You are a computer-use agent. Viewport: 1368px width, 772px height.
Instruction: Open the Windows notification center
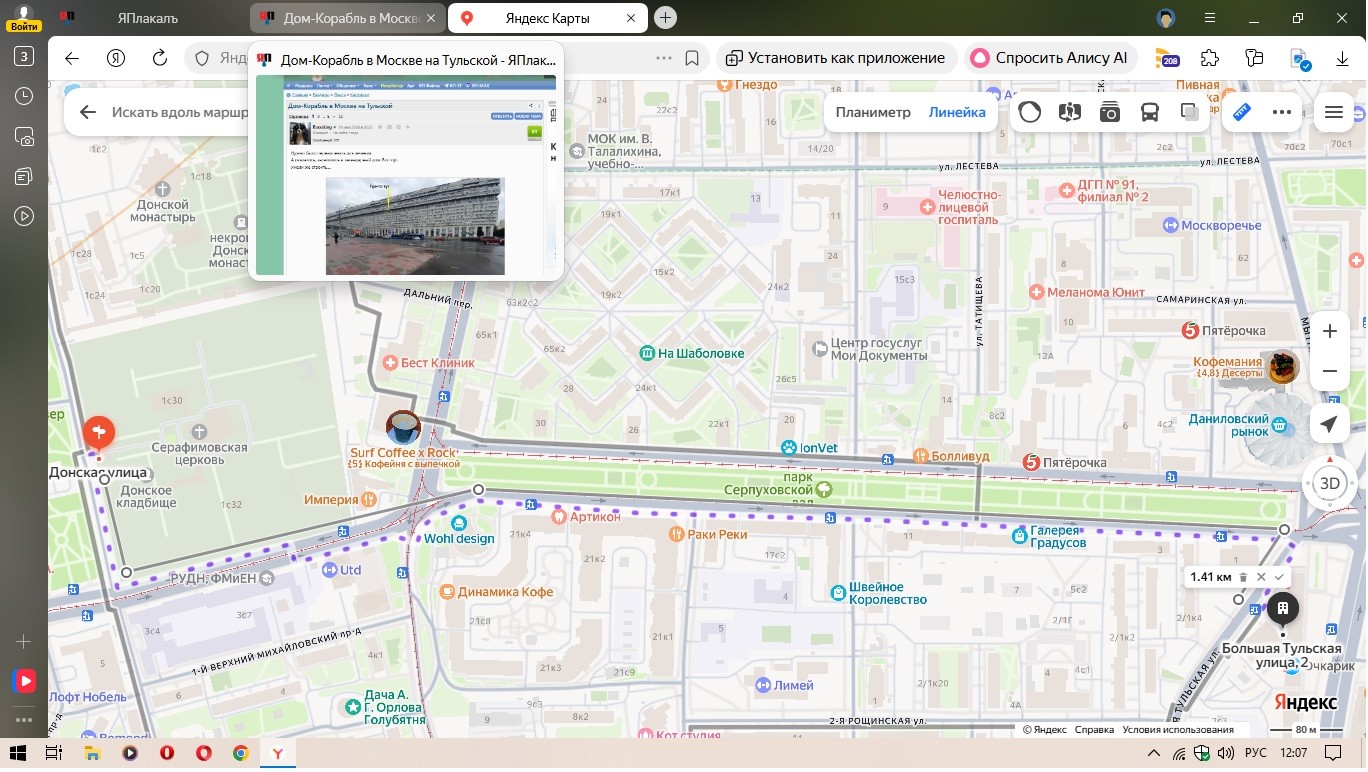click(1335, 752)
